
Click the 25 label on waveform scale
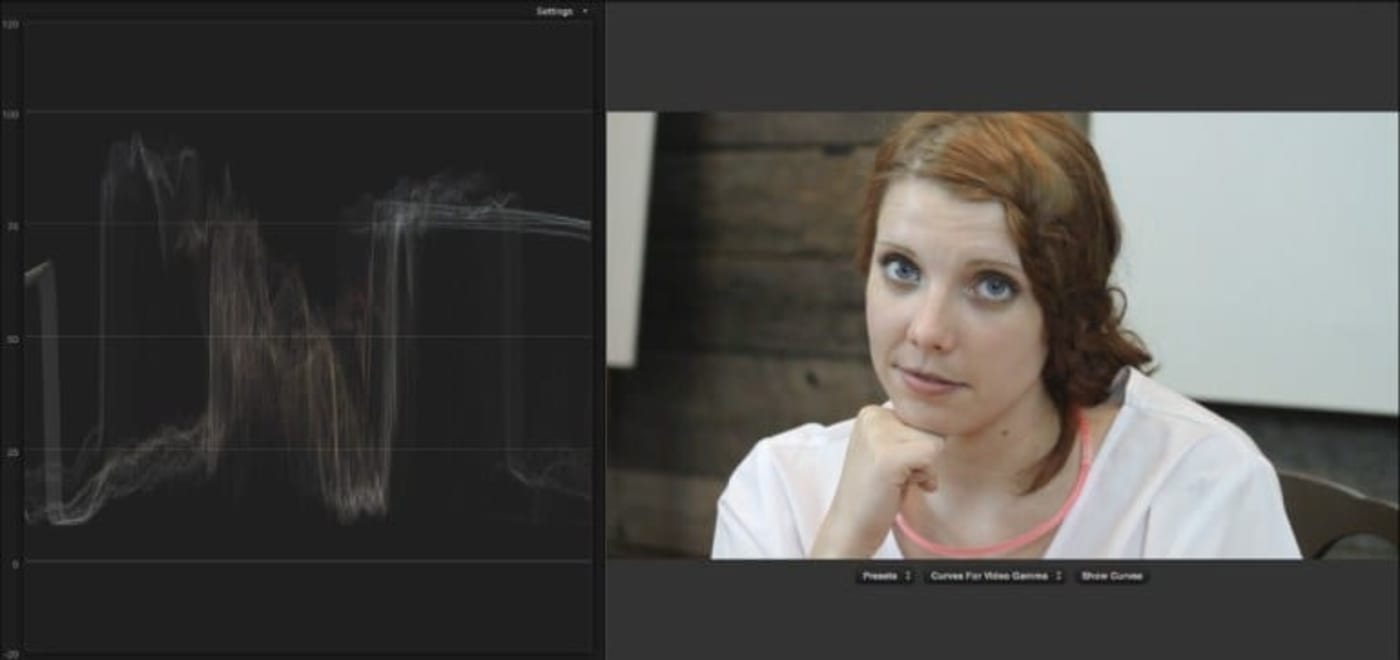tap(11, 453)
